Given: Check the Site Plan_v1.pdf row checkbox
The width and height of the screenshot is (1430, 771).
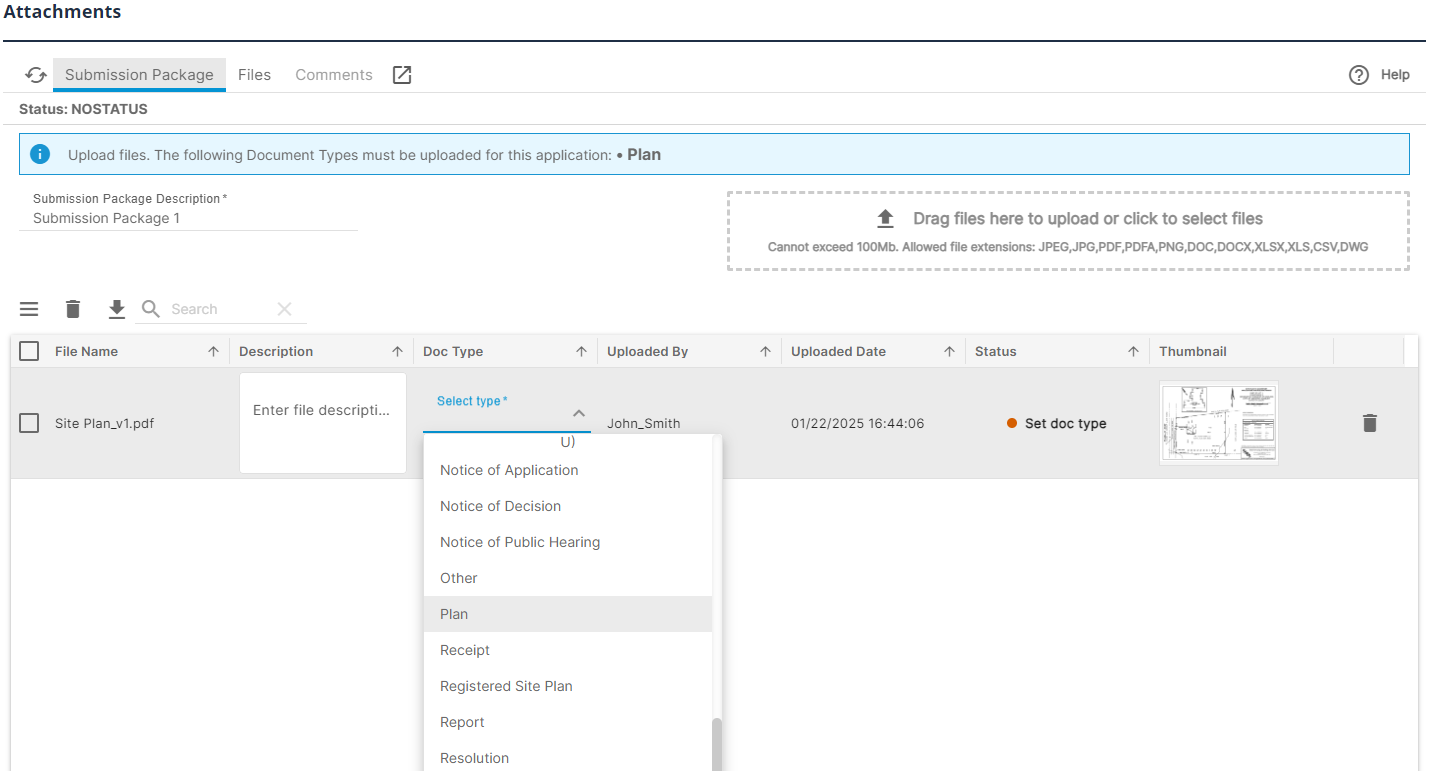Looking at the screenshot, I should click(x=29, y=423).
